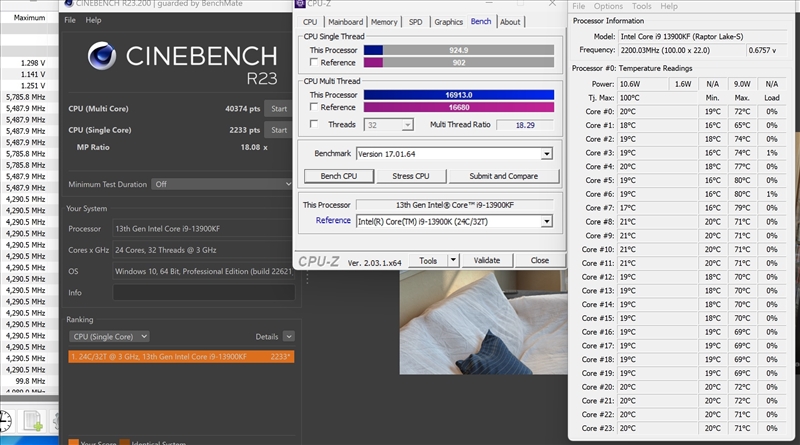Start the CPU Multi Core test
800x445 pixels.
click(279, 109)
